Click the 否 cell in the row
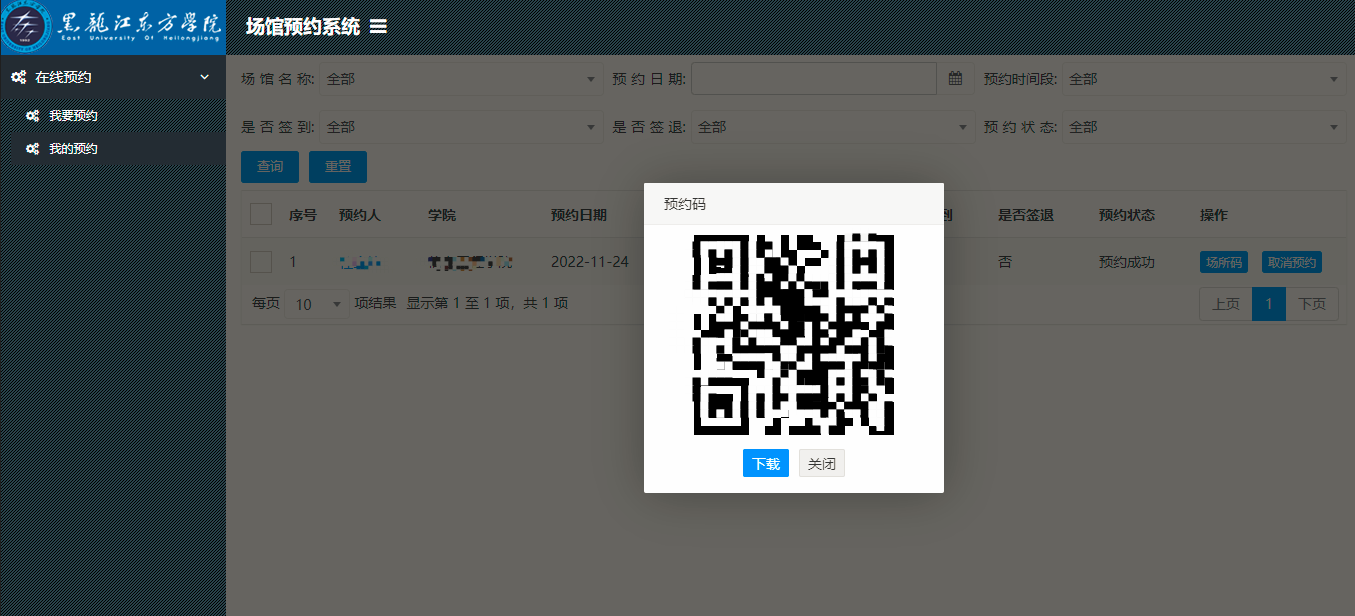This screenshot has height=616, width=1355. coord(1005,262)
